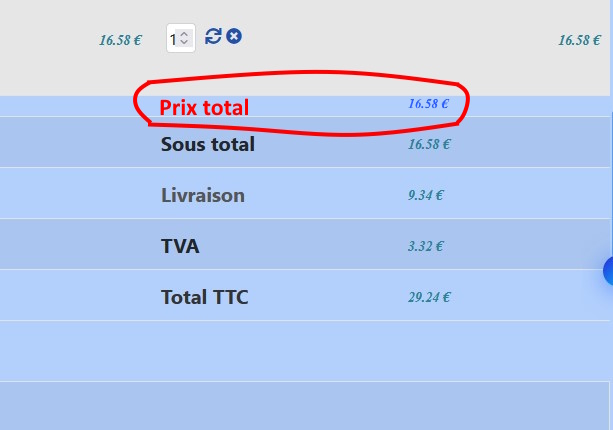The width and height of the screenshot is (613, 430).
Task: Decrease quantity with the down arrow
Action: pyautogui.click(x=184, y=44)
